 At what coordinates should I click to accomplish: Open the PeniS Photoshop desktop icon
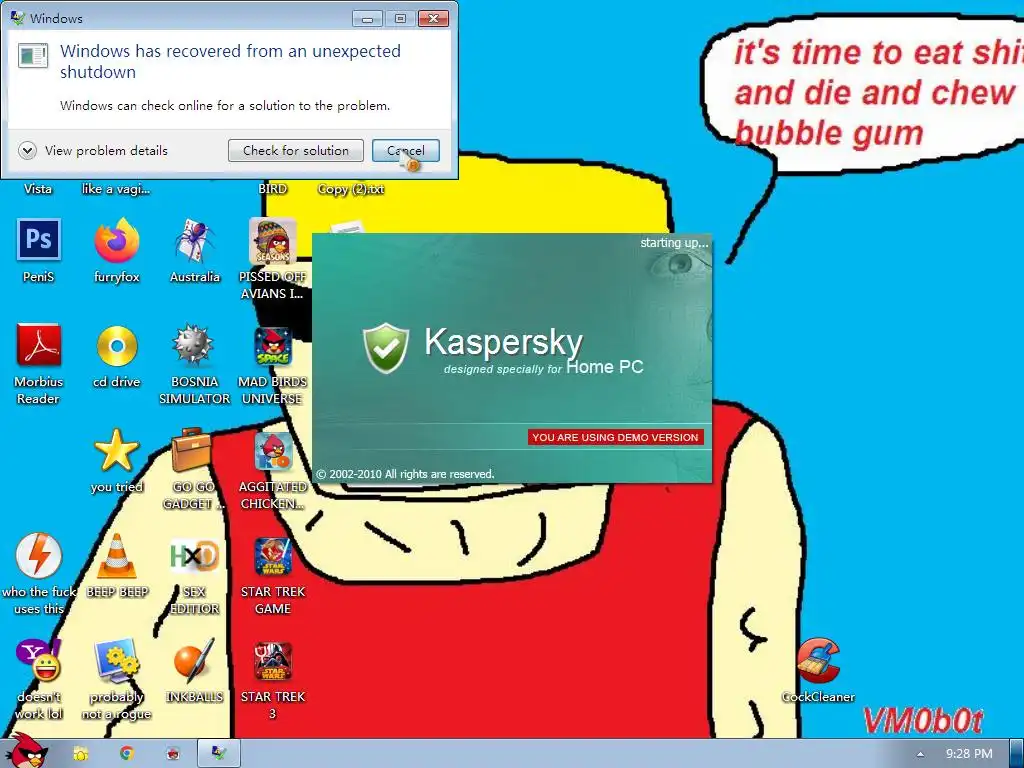coord(39,241)
